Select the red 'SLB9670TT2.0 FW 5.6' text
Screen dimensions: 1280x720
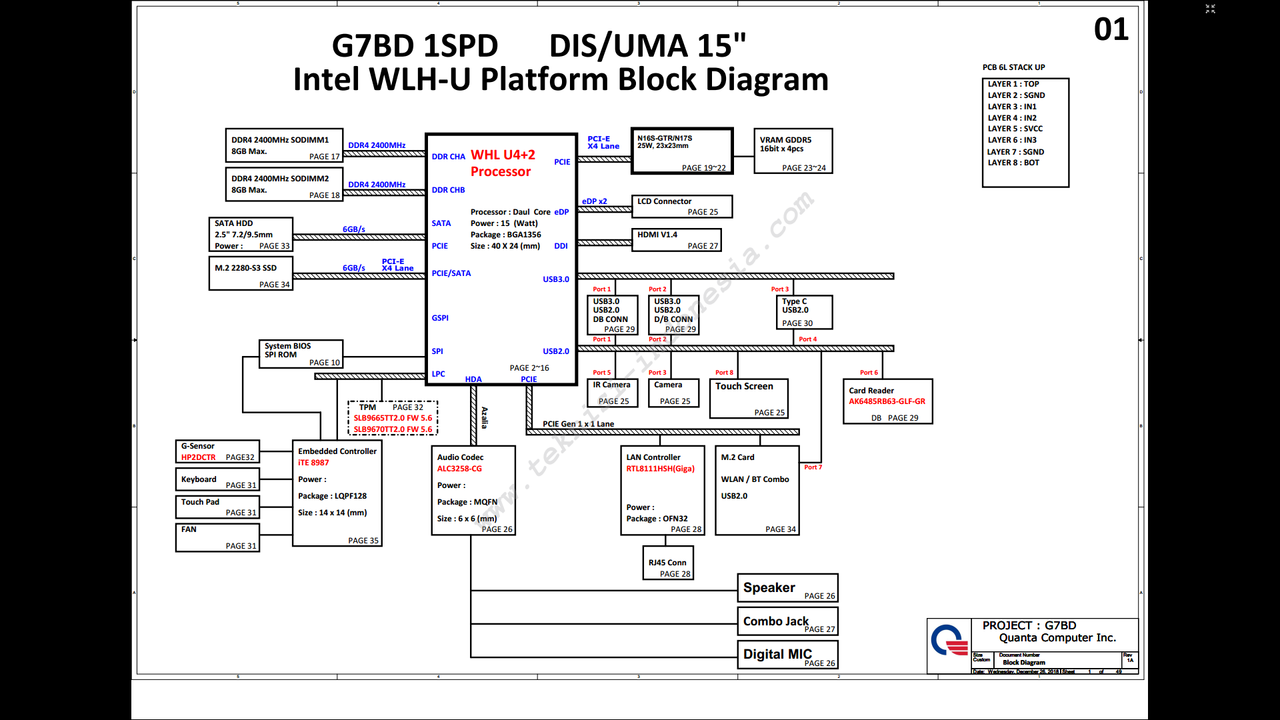click(393, 429)
